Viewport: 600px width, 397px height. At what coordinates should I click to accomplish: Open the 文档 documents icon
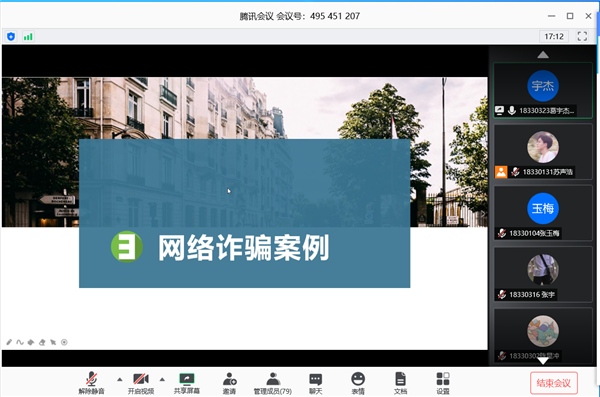click(x=400, y=383)
